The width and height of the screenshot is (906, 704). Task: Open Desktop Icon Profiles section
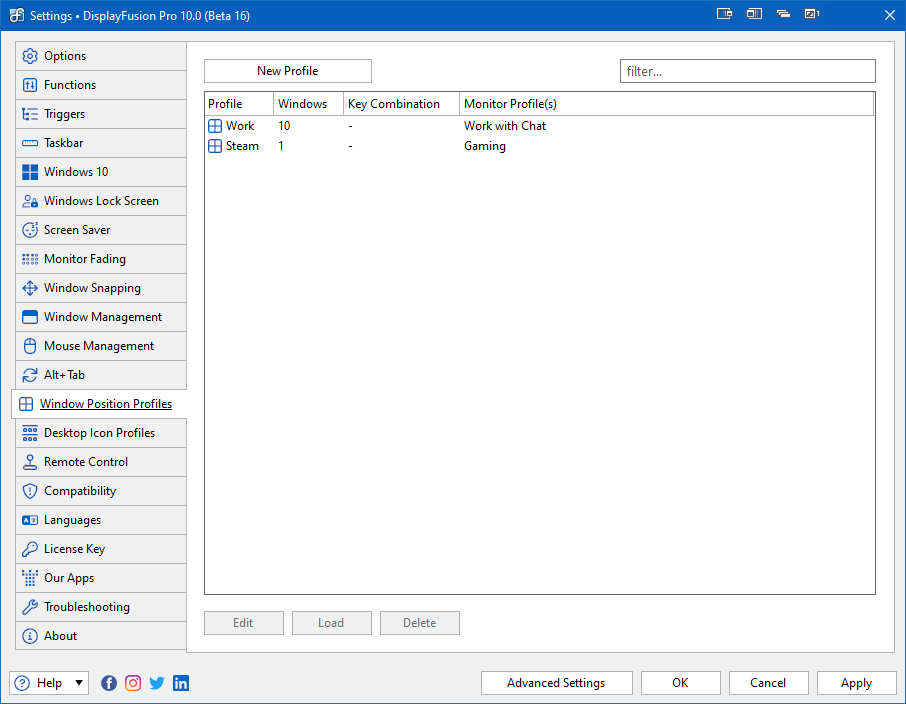pyautogui.click(x=101, y=433)
